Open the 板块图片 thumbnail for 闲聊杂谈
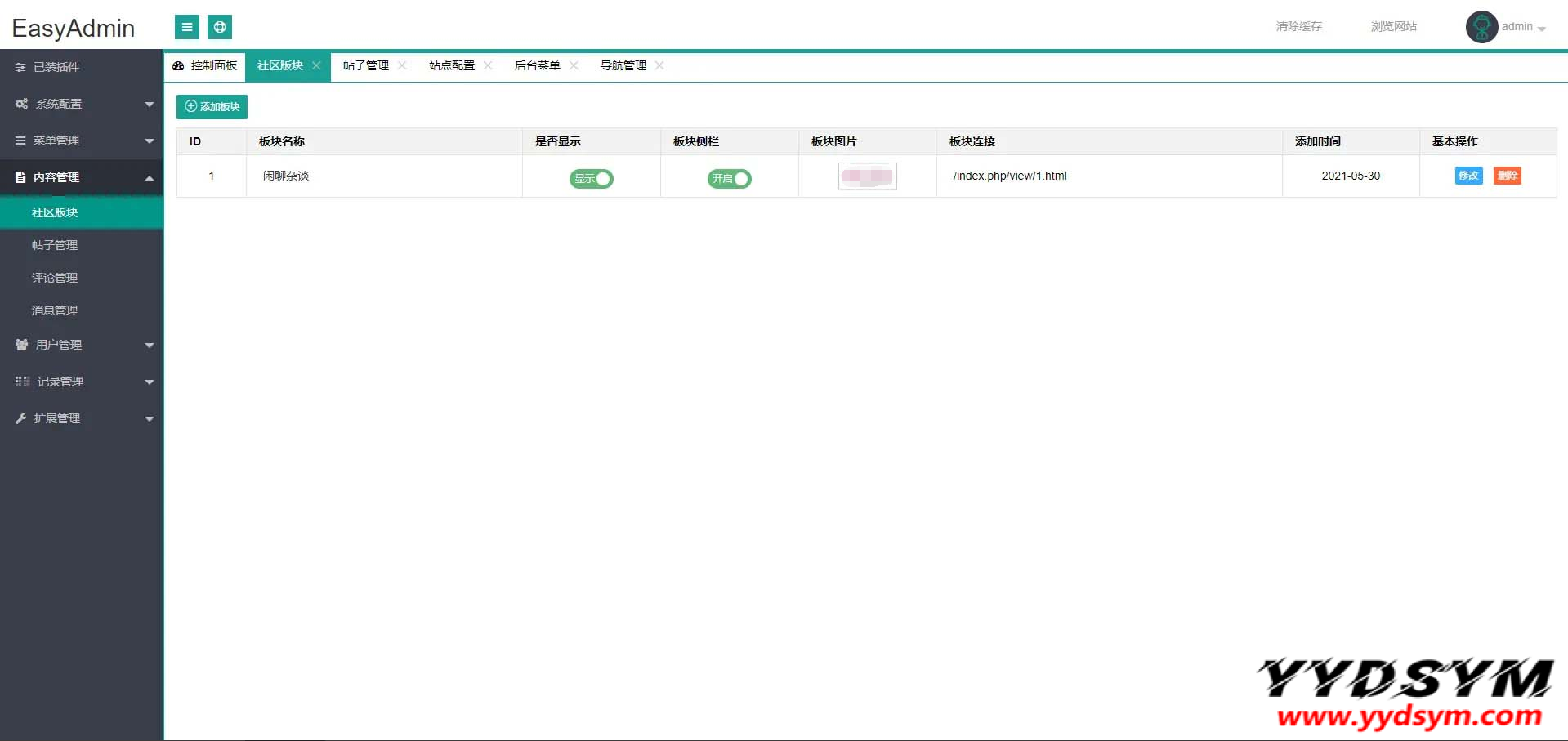Viewport: 1568px width, 741px height. 867,176
